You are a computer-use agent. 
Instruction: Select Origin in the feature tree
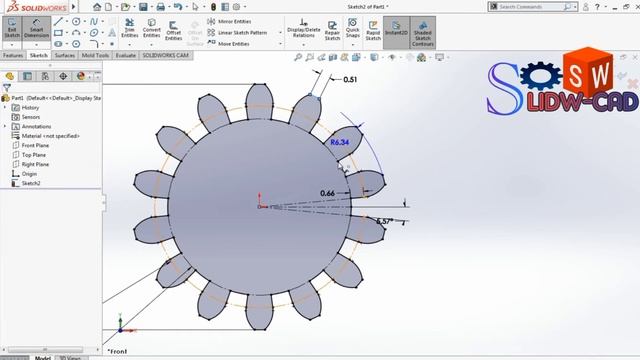click(29, 174)
